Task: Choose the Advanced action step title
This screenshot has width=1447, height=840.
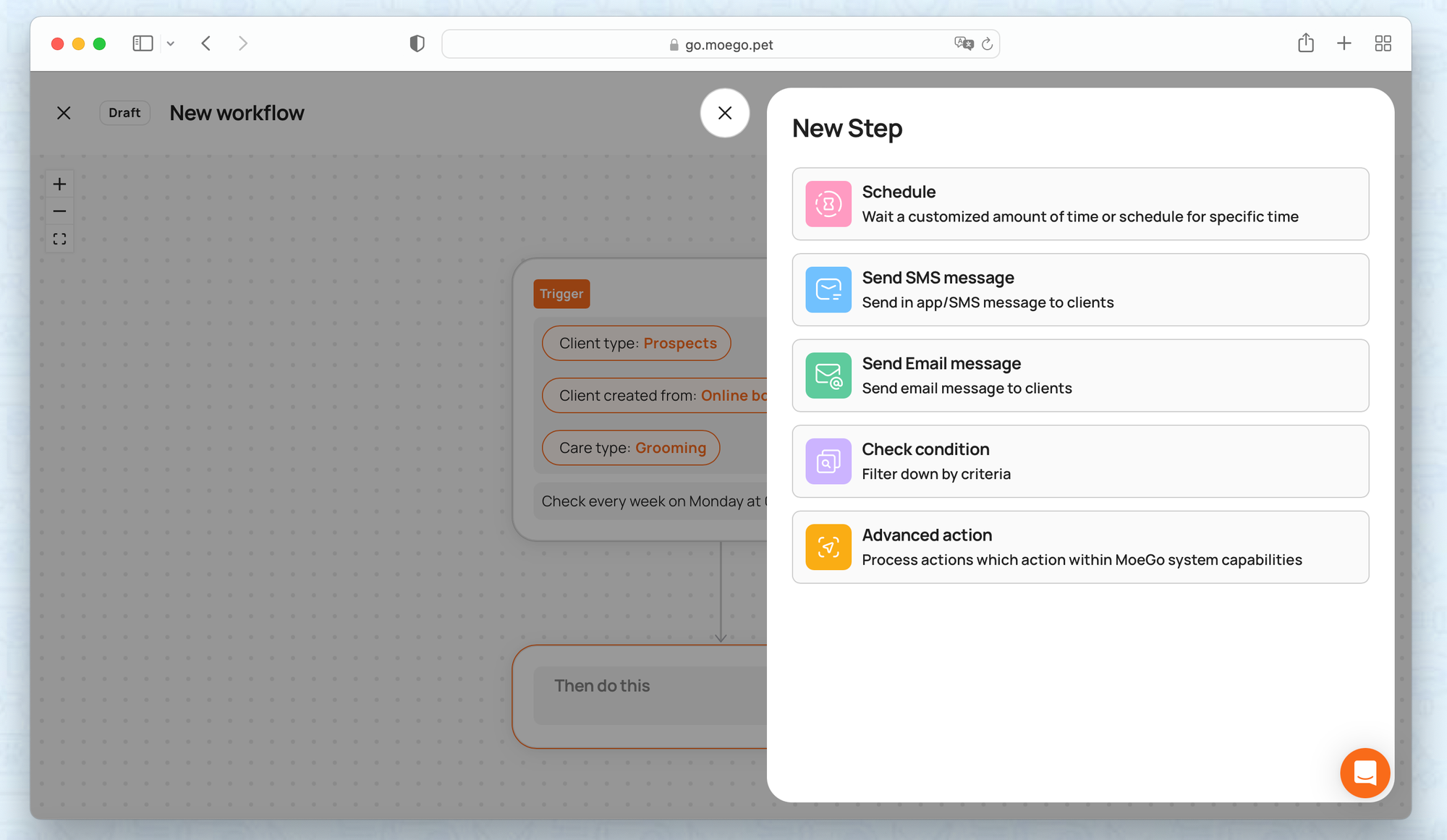Action: pyautogui.click(x=927, y=535)
